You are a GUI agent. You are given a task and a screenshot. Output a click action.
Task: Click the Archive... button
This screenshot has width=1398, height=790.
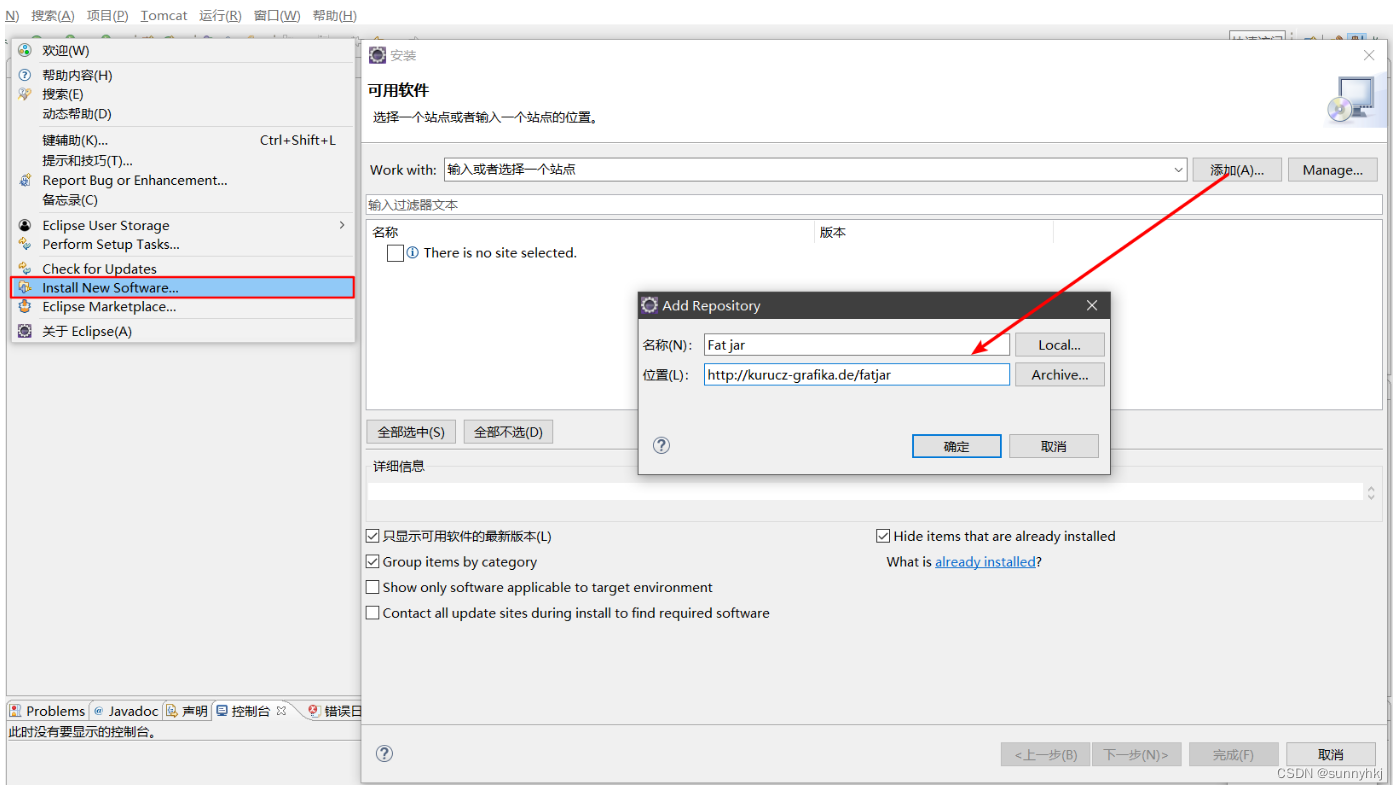click(x=1059, y=375)
